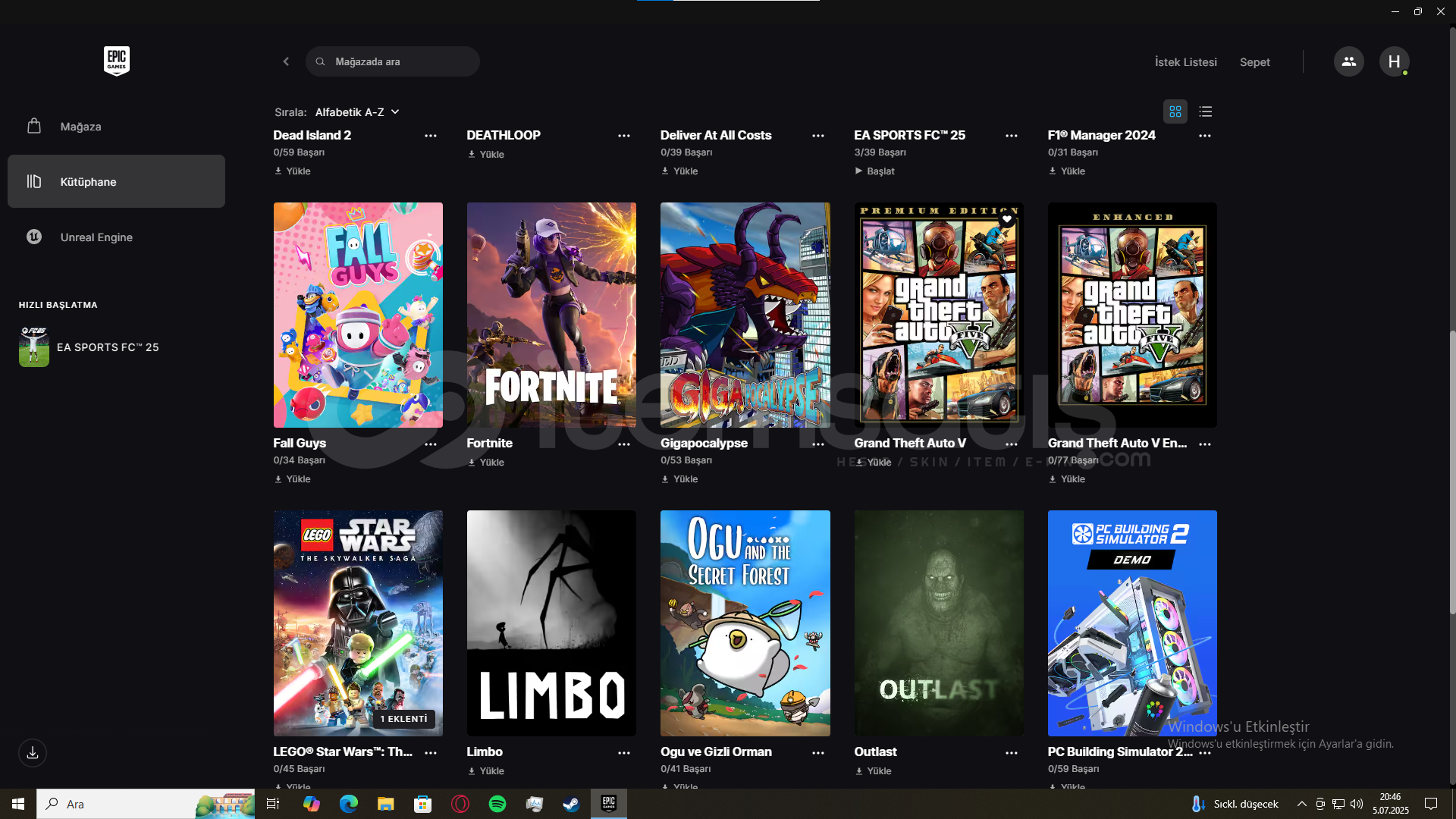
Task: Click Başlat under EA SPORTS FC 25
Action: [875, 171]
